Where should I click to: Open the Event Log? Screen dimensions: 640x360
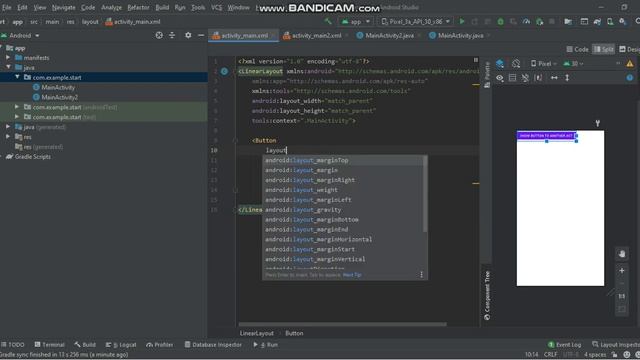pyautogui.click(x=564, y=344)
